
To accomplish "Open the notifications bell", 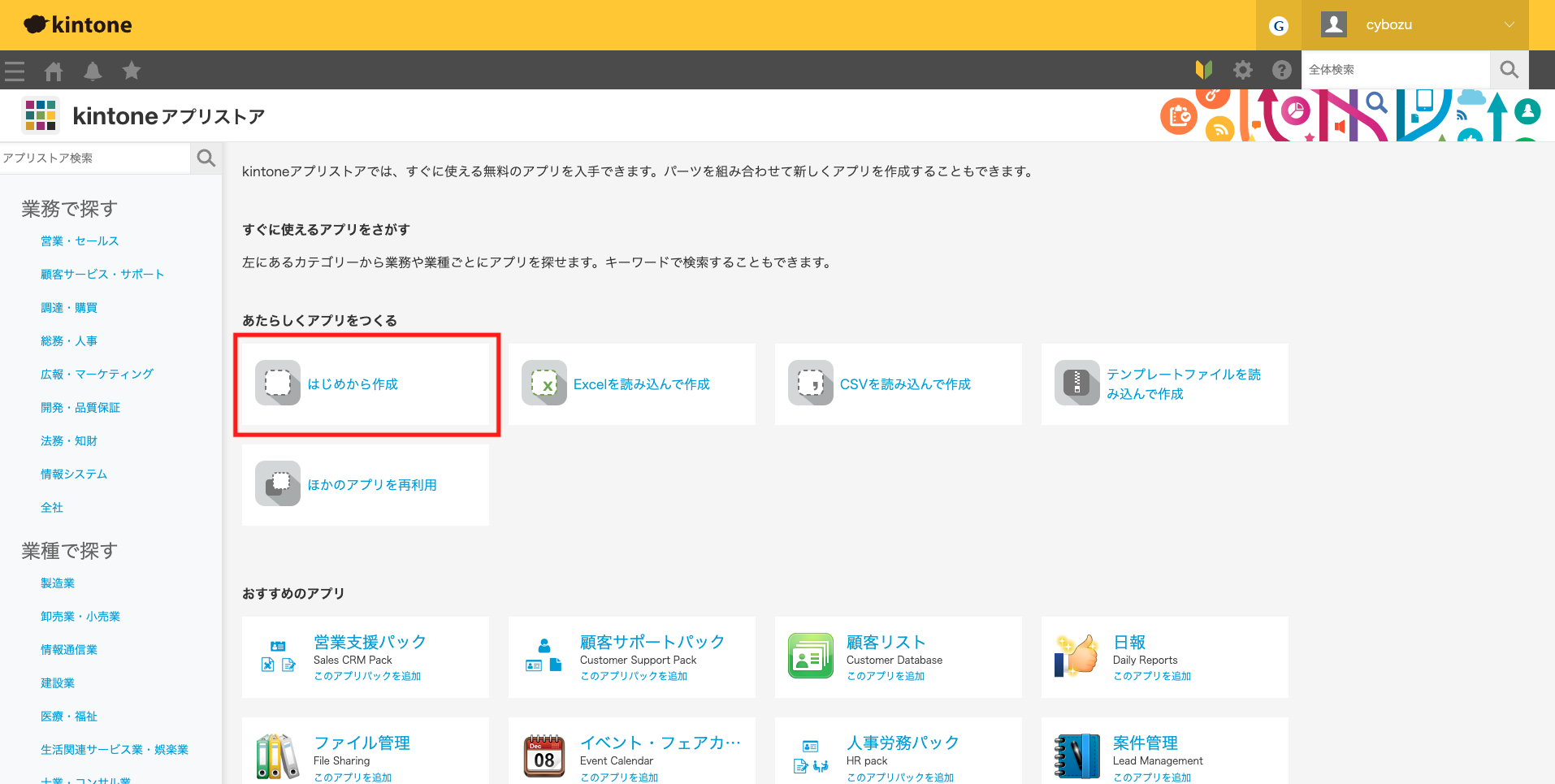I will [93, 71].
